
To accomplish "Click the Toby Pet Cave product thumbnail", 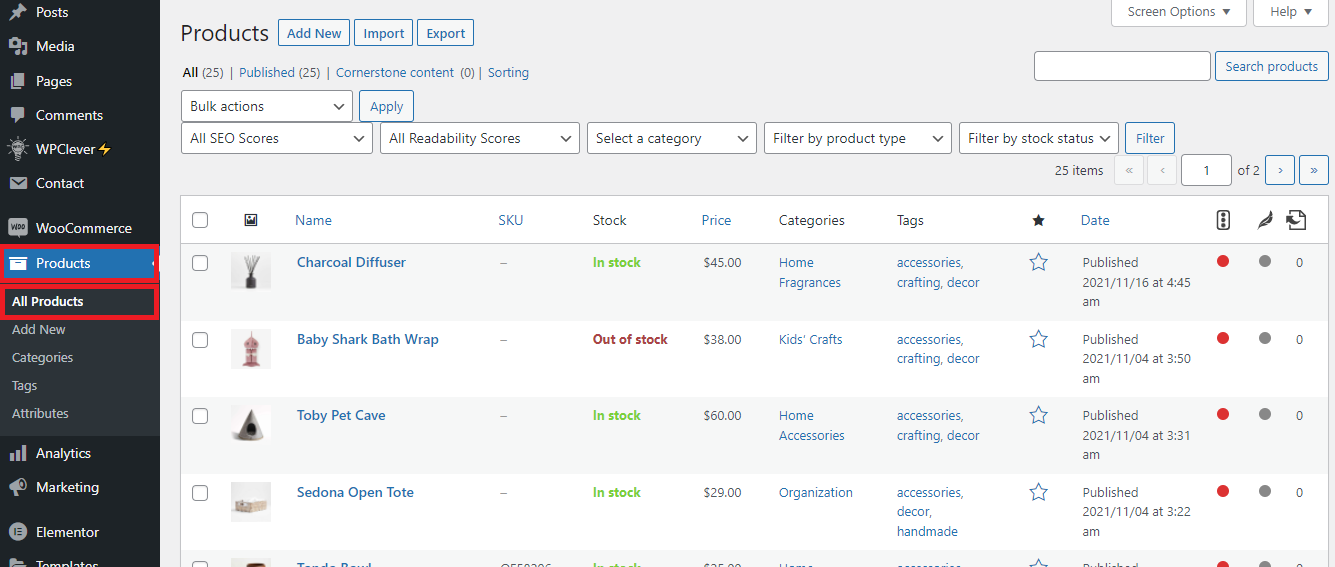I will [x=251, y=424].
